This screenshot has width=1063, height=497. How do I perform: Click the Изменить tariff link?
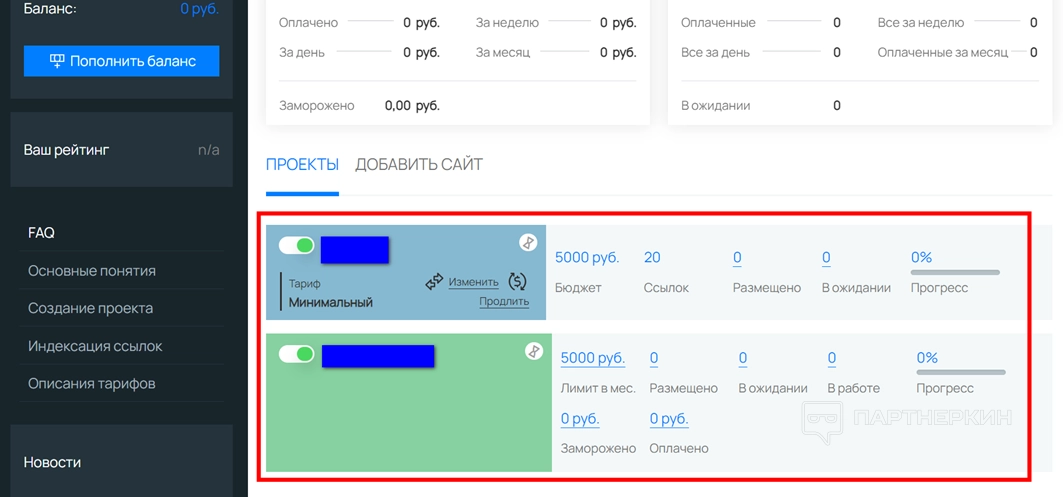(x=473, y=282)
